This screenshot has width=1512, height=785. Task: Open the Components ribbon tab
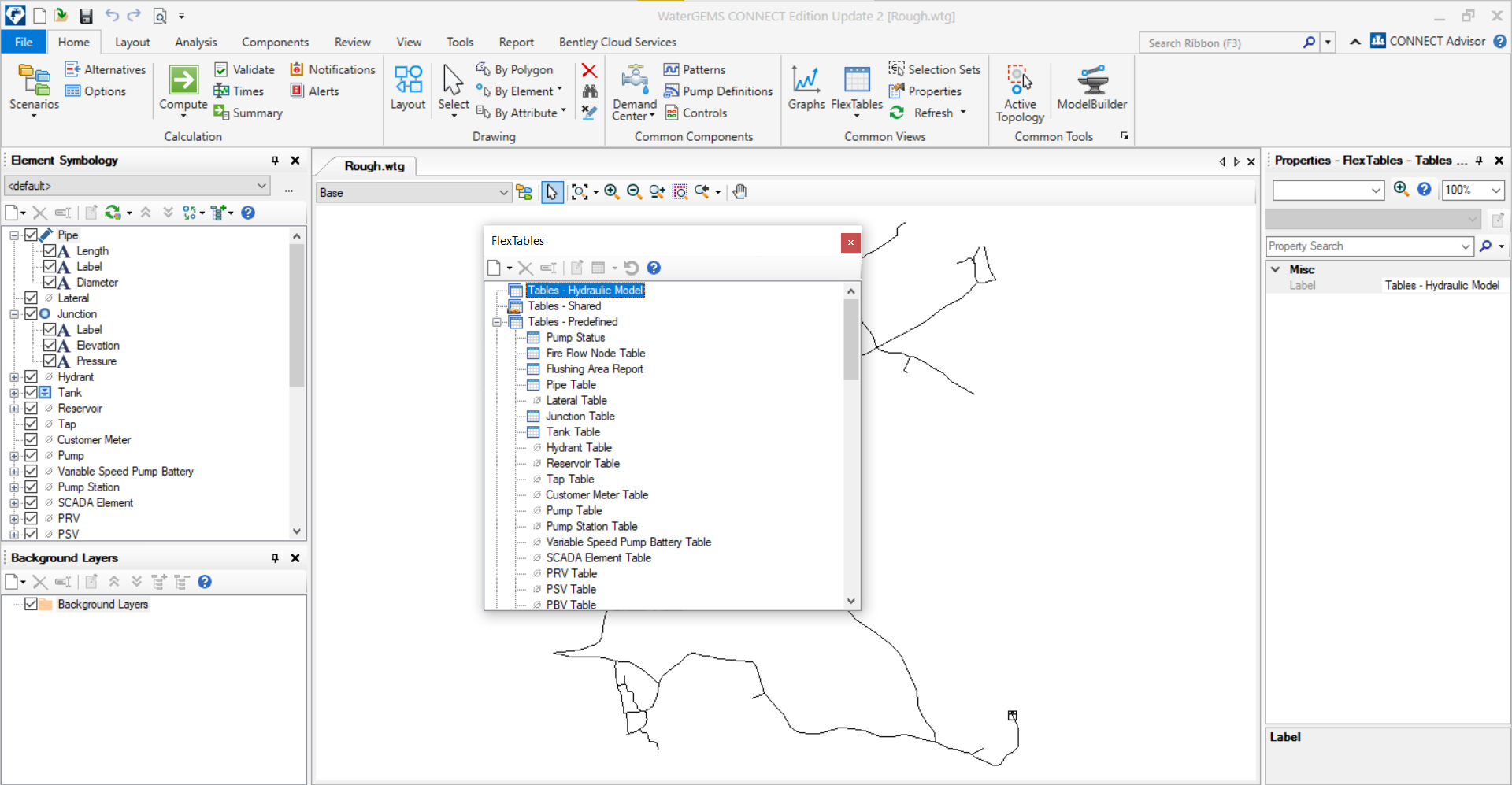tap(275, 43)
